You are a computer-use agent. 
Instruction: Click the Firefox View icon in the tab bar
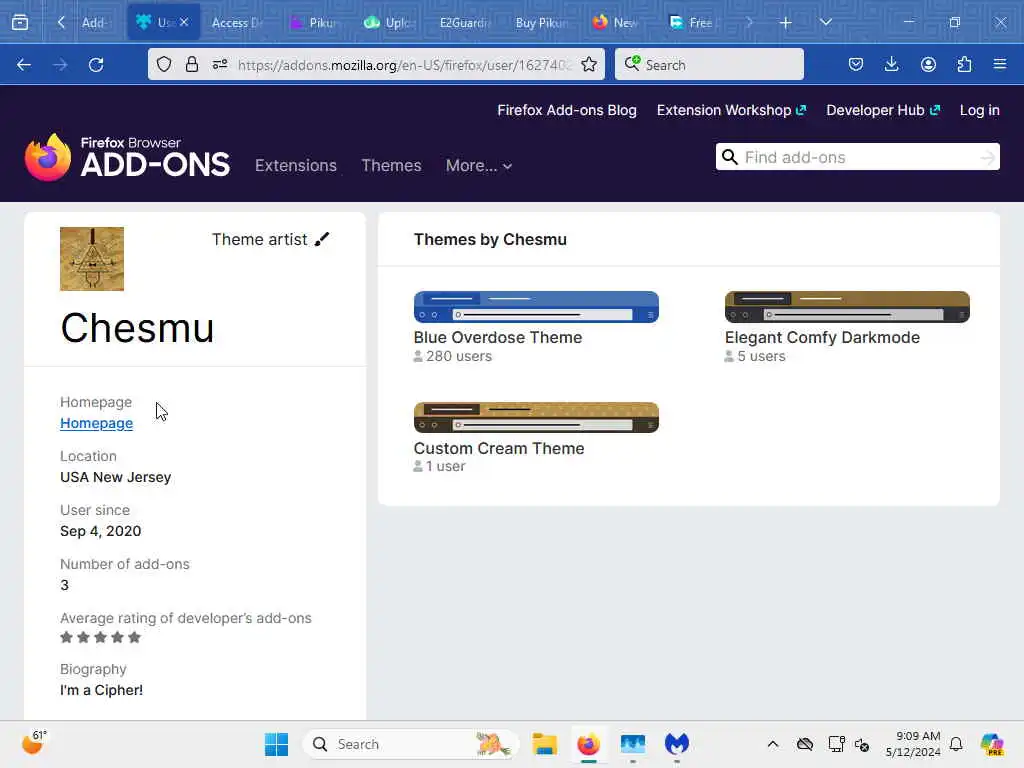pyautogui.click(x=20, y=22)
